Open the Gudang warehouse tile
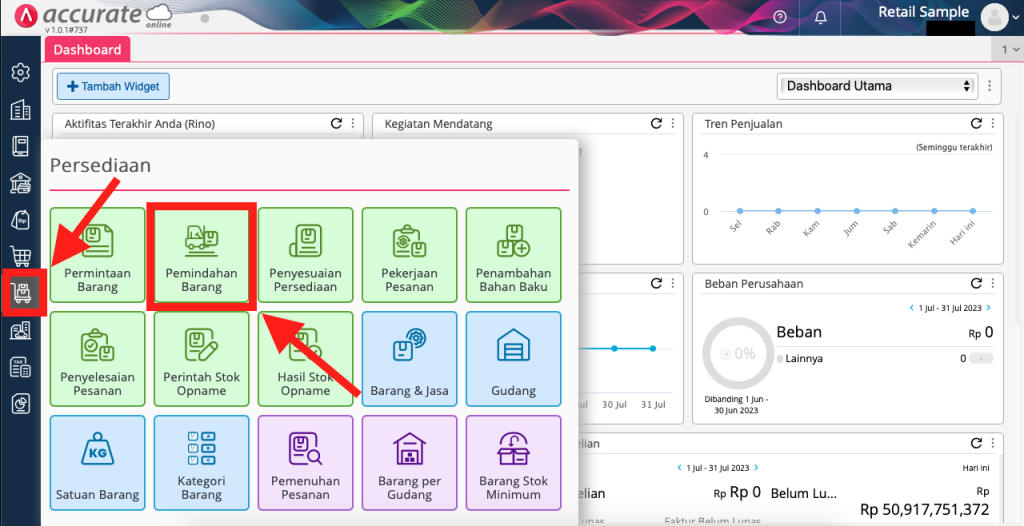The width and height of the screenshot is (1024, 526). pos(513,358)
